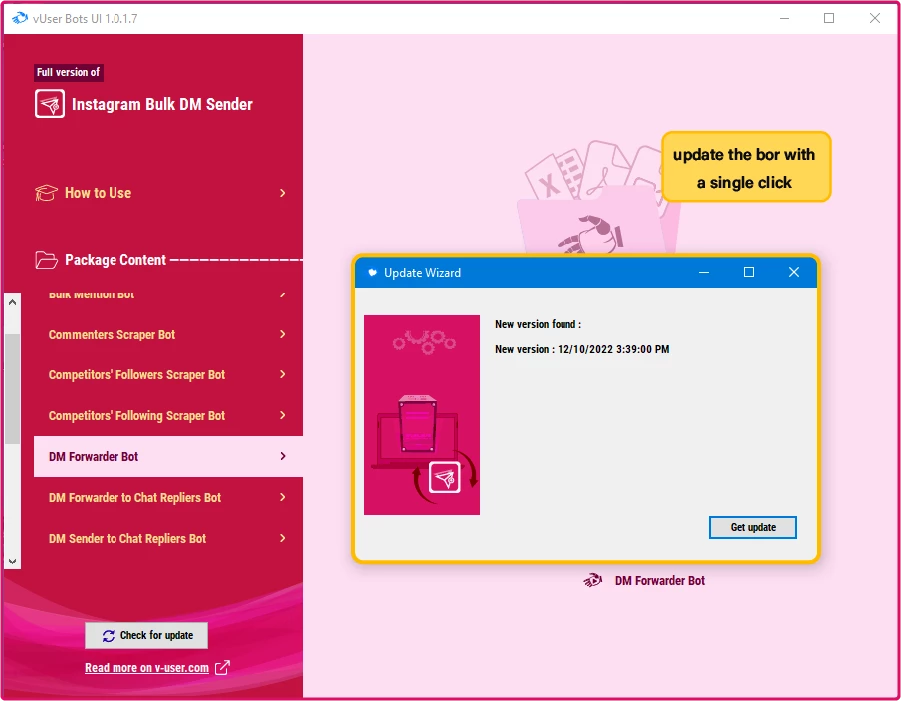Click the refresh icon on Check for update

tap(109, 635)
